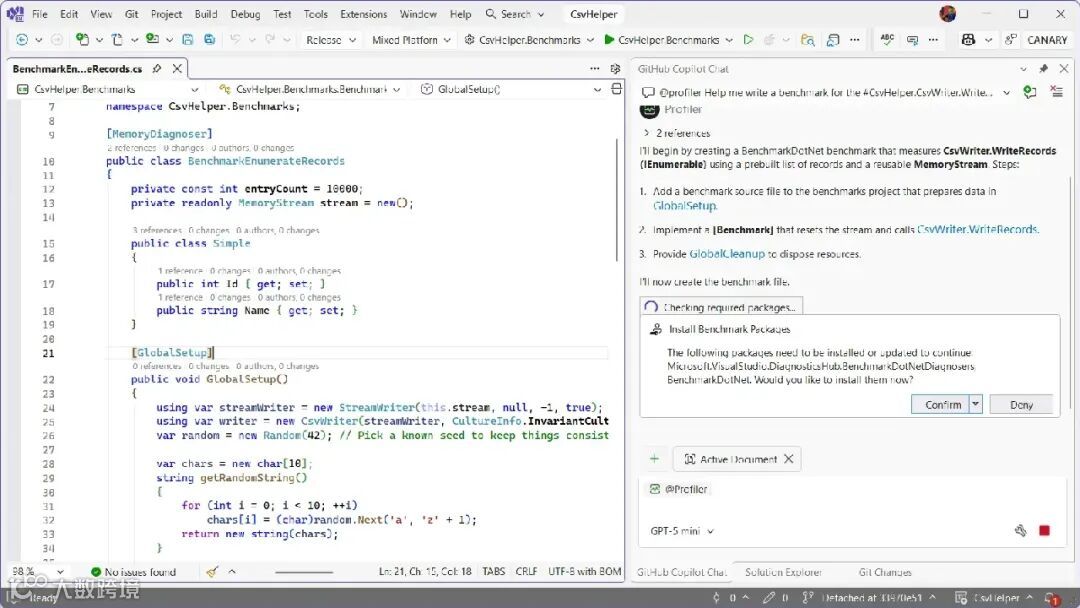Click the CANARY button
Screen dimensions: 1080x608
tap(1047, 40)
